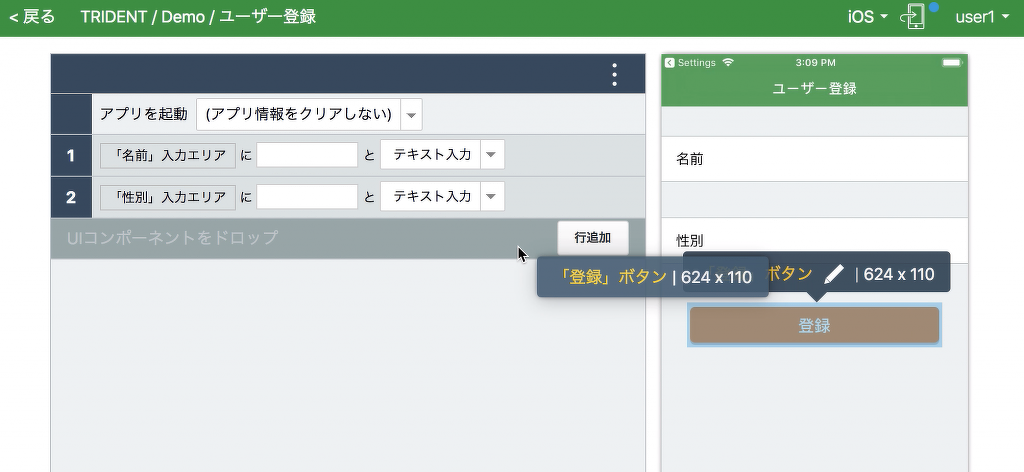The width and height of the screenshot is (1024, 472).
Task: Click the device connection icon
Action: point(913,17)
